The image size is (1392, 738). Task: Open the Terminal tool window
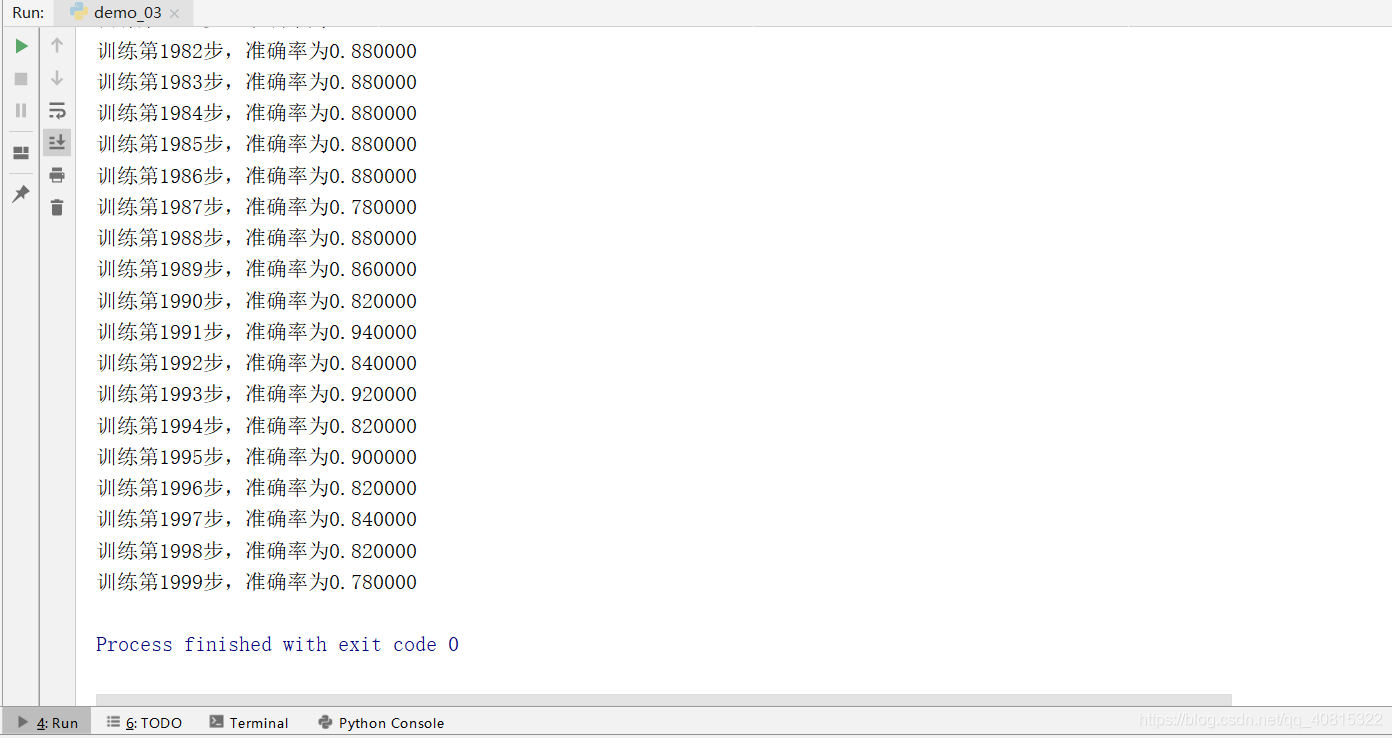[249, 722]
